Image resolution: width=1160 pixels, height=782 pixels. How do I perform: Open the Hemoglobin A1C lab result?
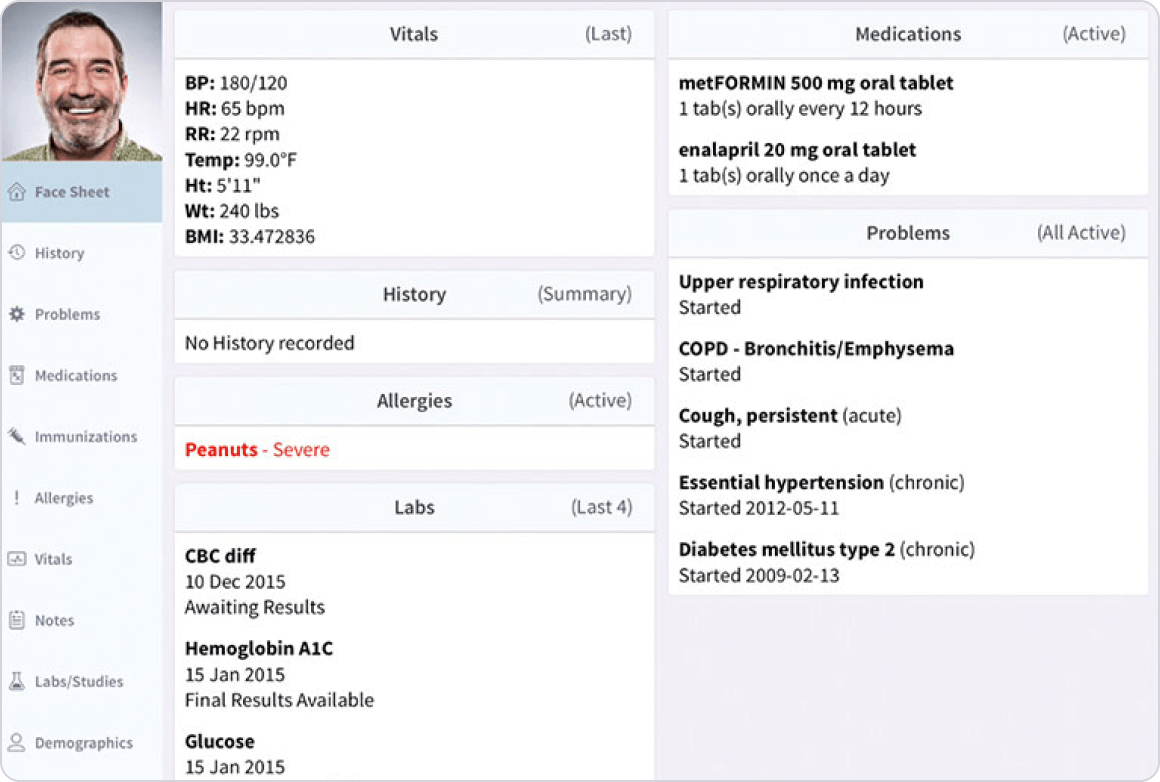[259, 649]
